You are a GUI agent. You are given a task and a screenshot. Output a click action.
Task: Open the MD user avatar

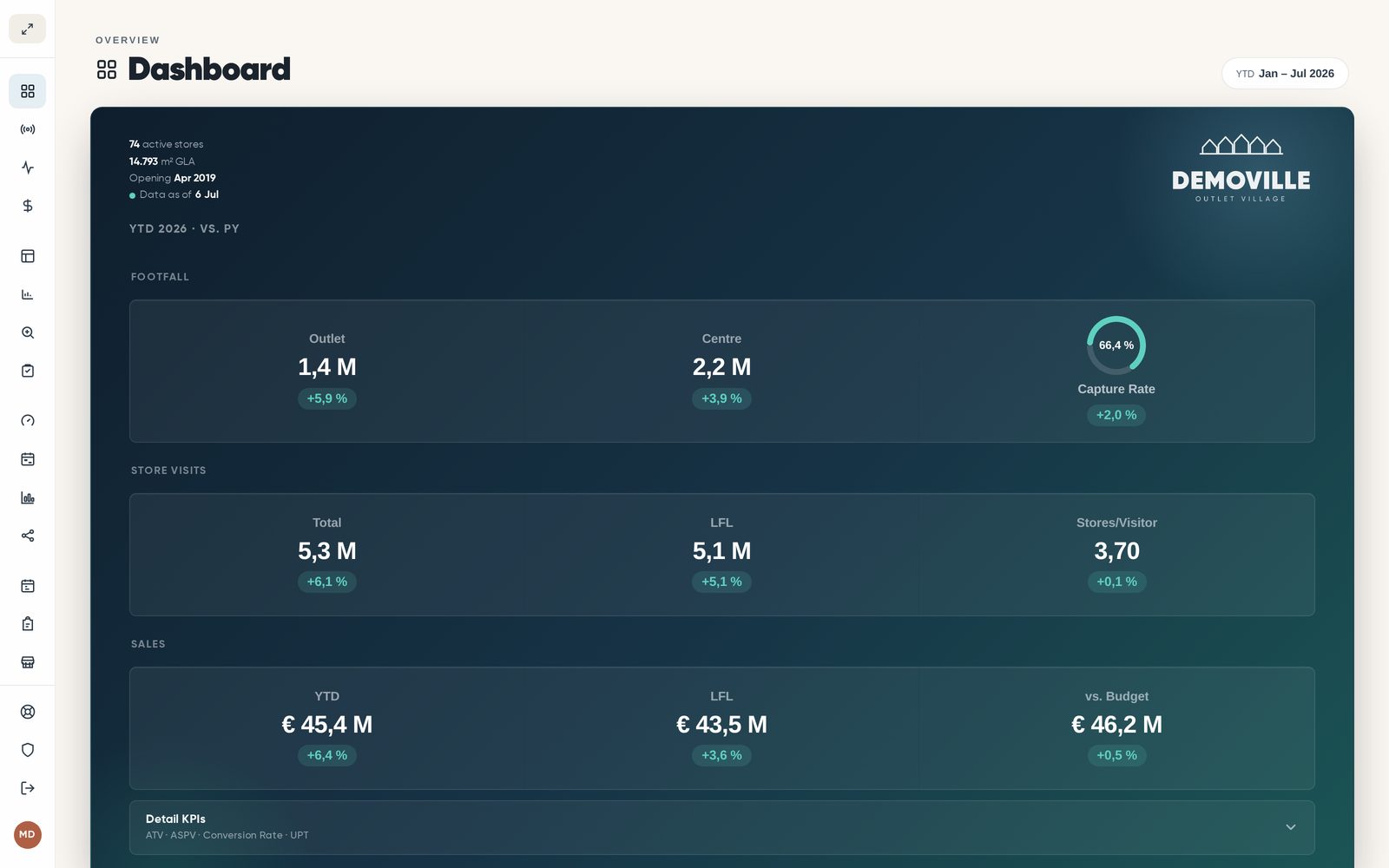27,835
